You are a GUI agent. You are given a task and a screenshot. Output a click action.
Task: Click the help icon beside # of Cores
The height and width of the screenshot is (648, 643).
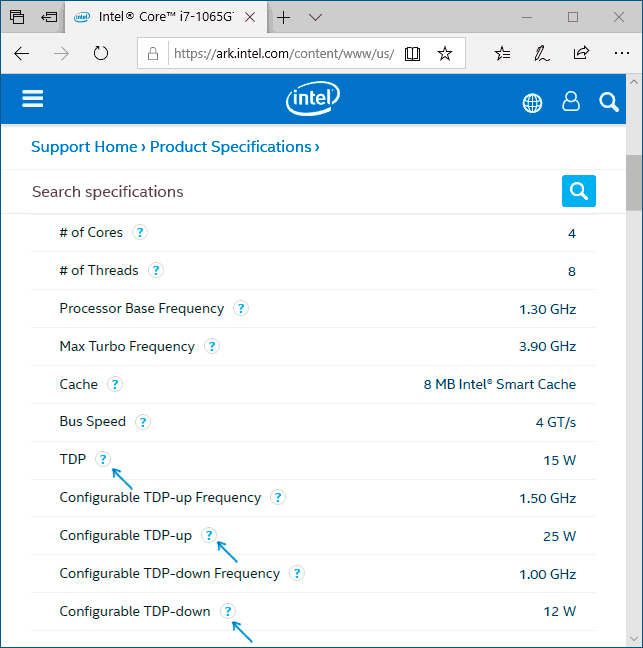(140, 232)
